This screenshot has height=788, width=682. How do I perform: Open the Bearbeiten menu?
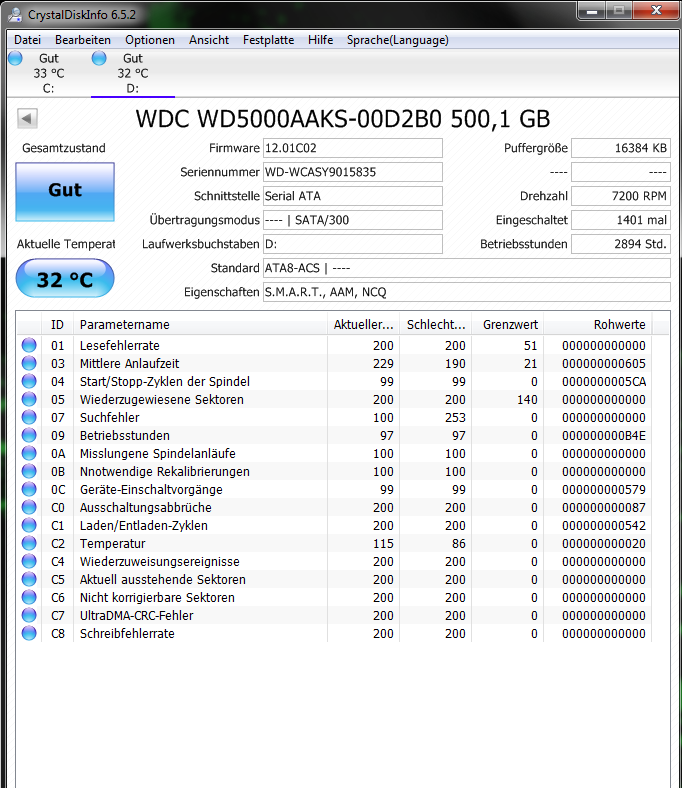83,40
